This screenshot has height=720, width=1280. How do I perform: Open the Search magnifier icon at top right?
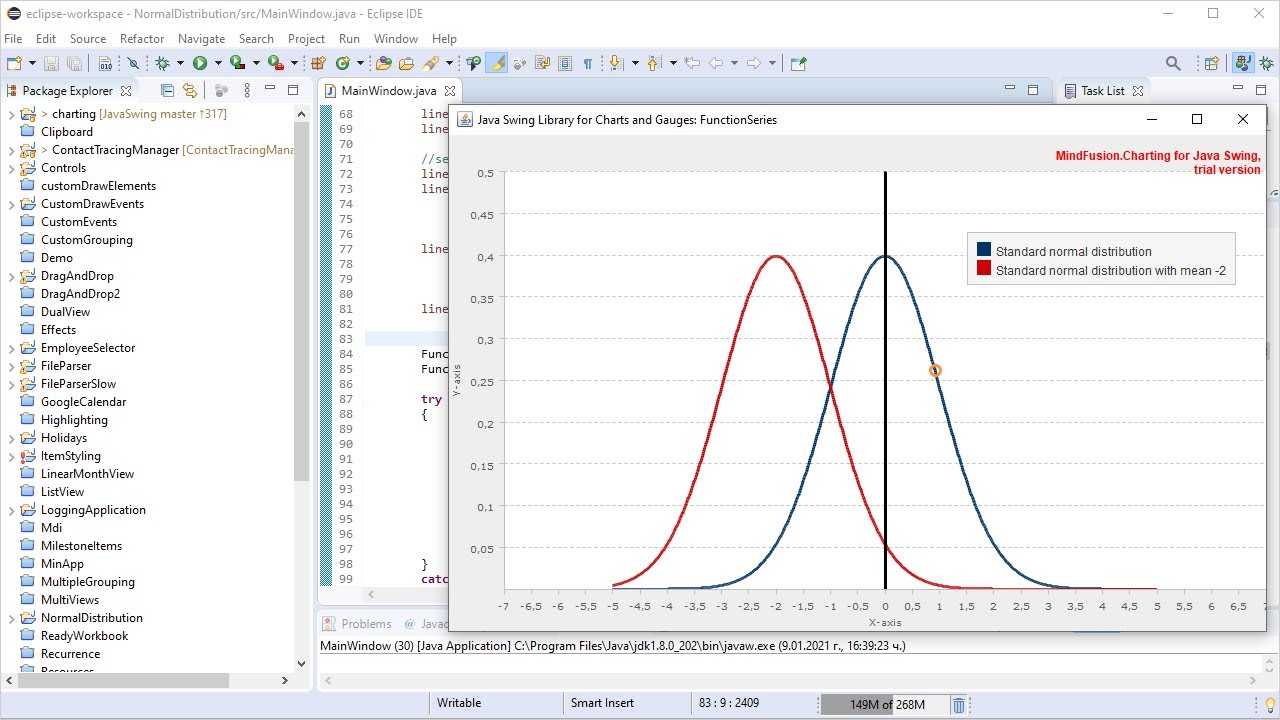1173,63
